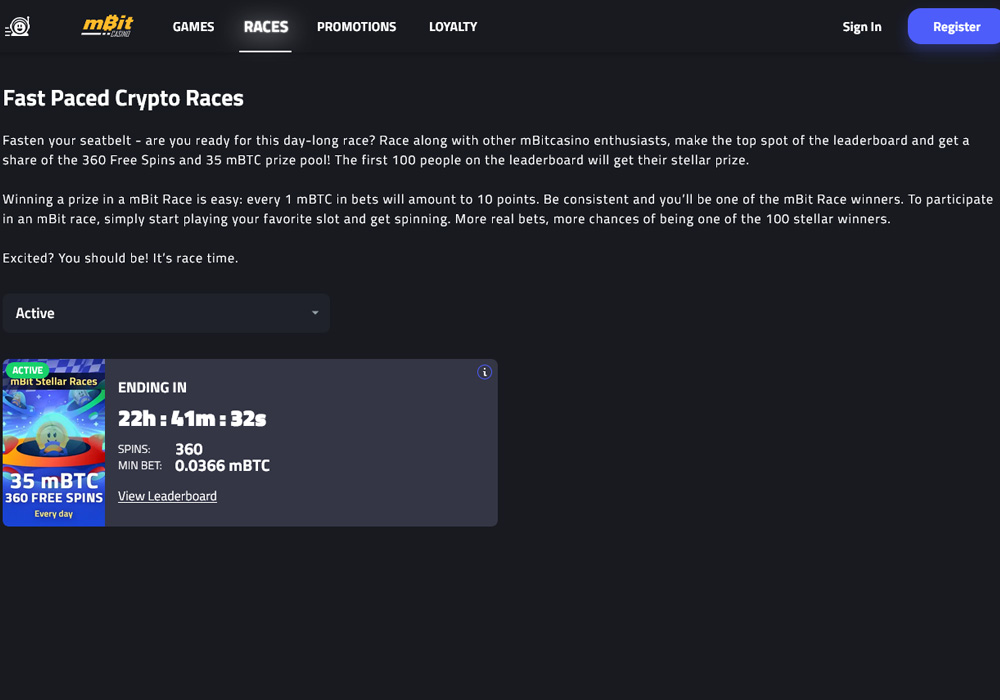Open the race info icon
Viewport: 1000px width, 700px height.
pos(485,372)
